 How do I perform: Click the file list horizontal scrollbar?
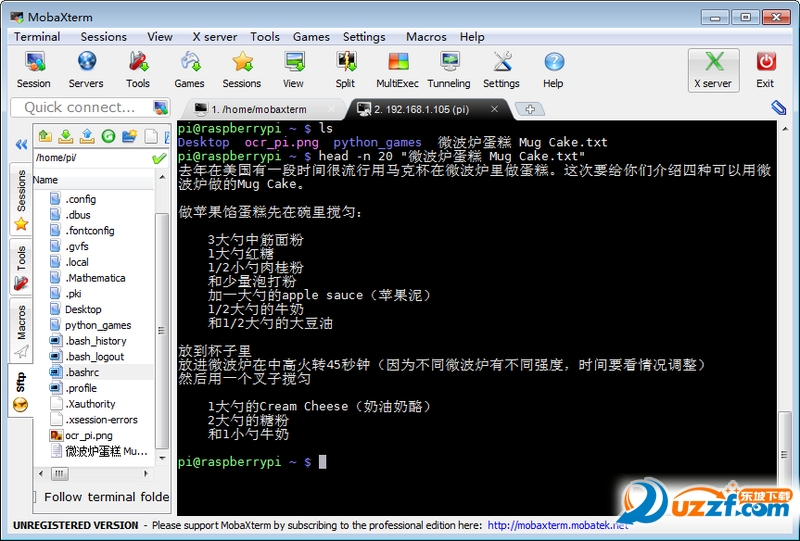click(x=93, y=474)
